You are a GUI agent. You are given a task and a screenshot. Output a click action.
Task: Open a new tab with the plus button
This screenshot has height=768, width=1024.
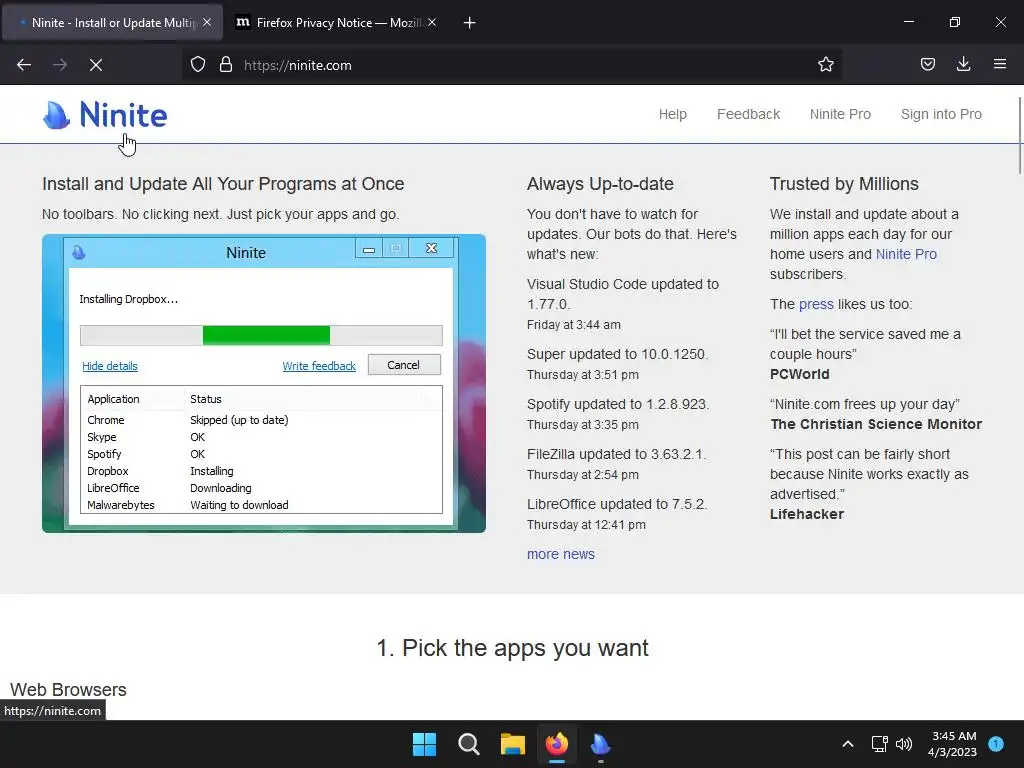469,23
